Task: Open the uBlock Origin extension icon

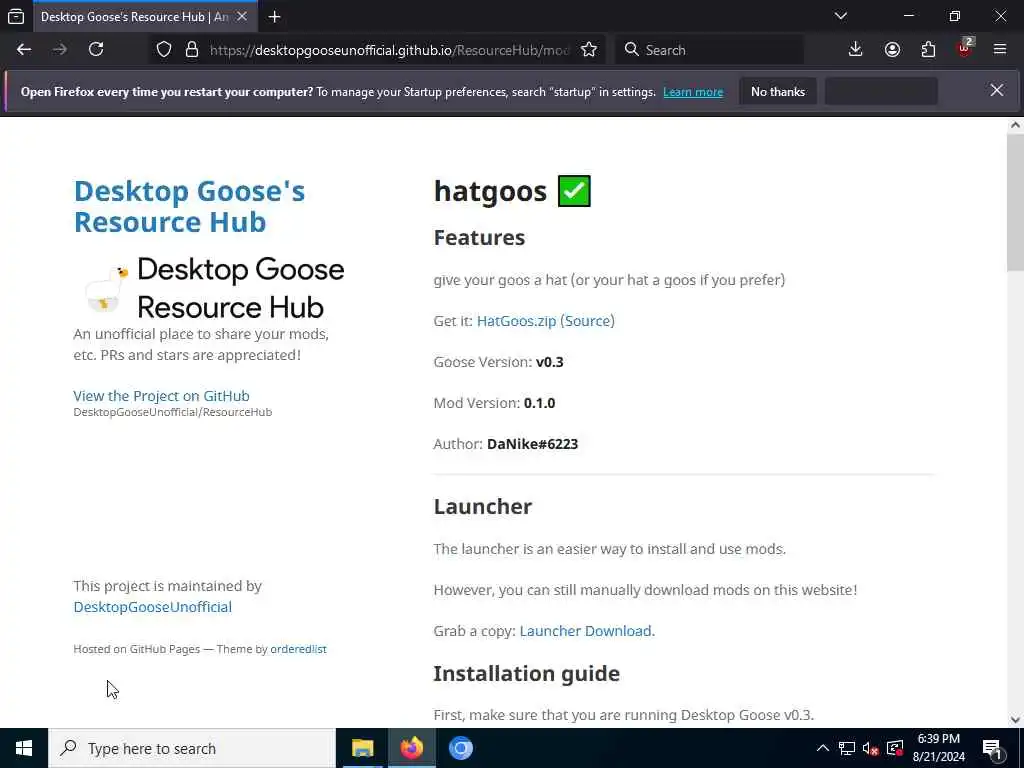Action: [x=965, y=48]
